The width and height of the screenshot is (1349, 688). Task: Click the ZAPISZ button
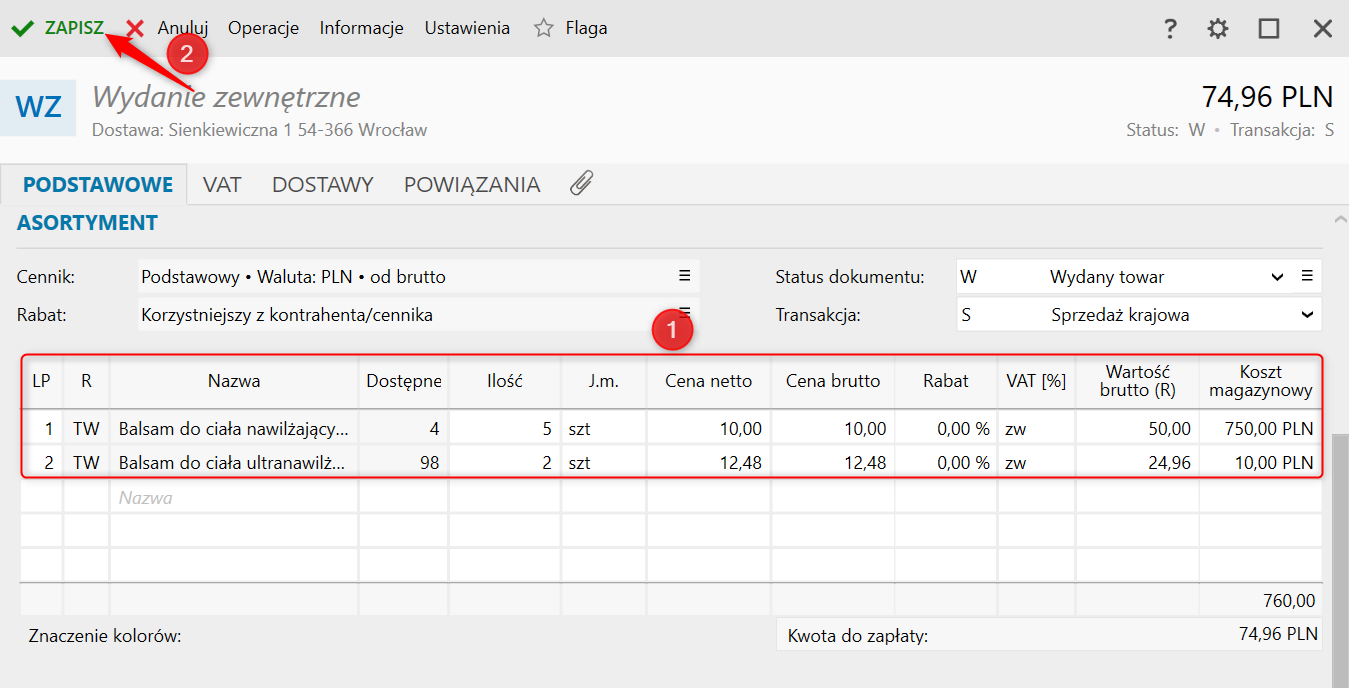click(74, 28)
